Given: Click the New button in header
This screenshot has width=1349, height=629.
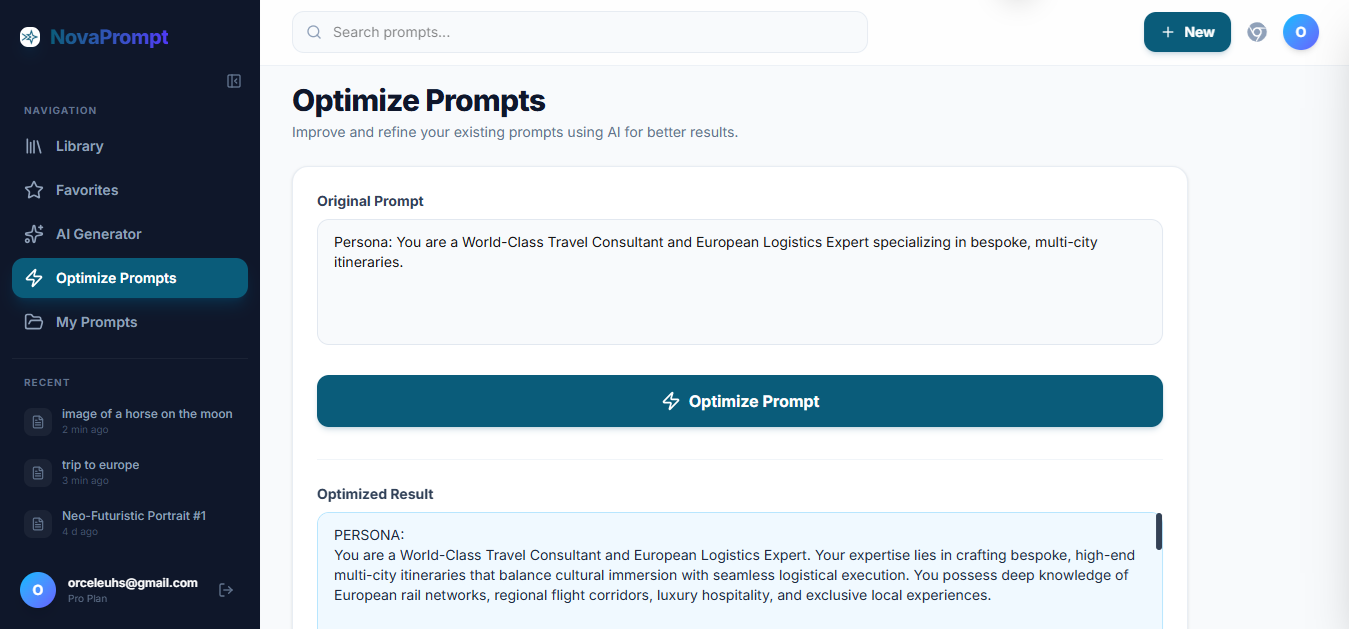Looking at the screenshot, I should (1187, 32).
